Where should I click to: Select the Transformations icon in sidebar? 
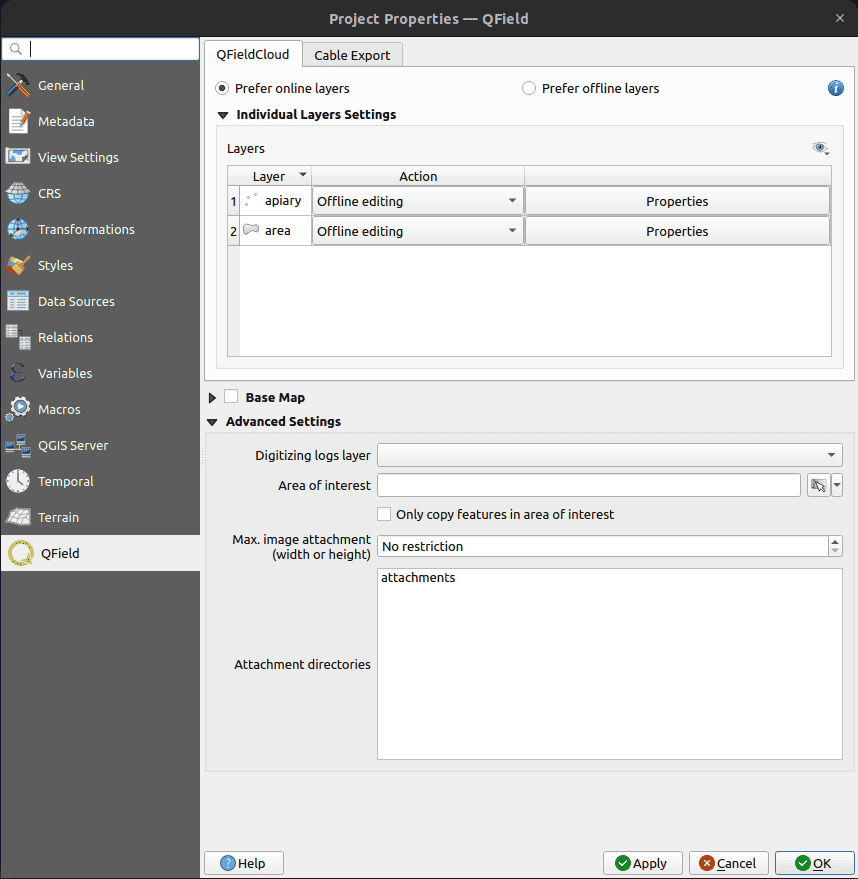pyautogui.click(x=18, y=229)
